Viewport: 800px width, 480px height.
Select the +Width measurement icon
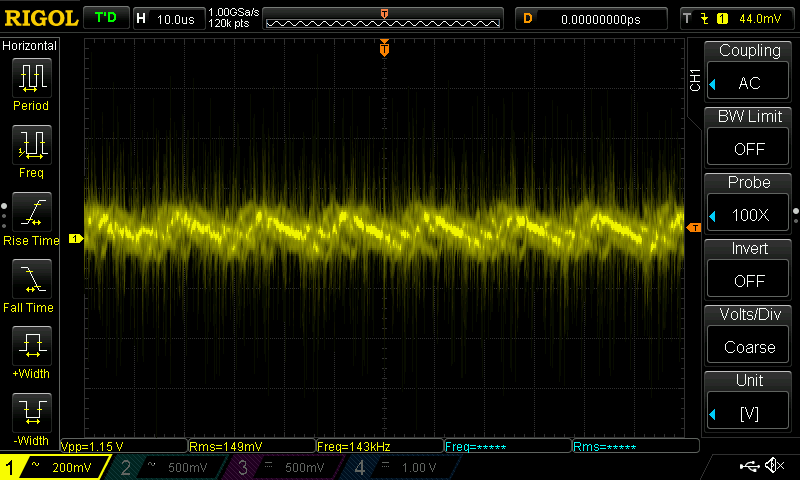[x=31, y=345]
